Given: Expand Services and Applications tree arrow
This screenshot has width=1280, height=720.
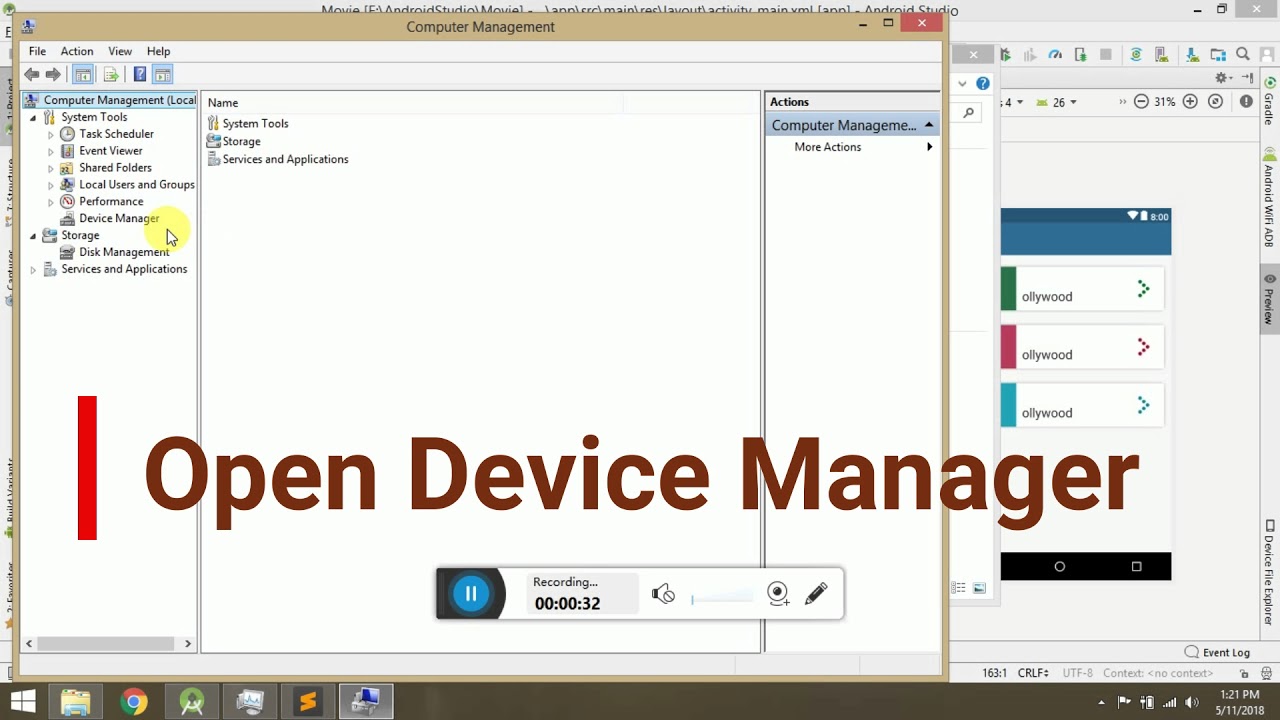Looking at the screenshot, I should [x=33, y=270].
